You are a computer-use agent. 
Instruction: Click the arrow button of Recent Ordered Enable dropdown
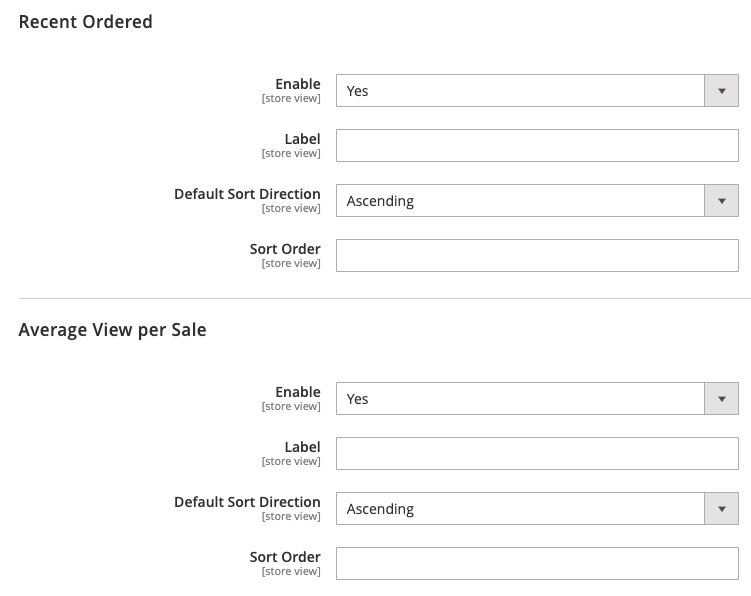click(721, 91)
